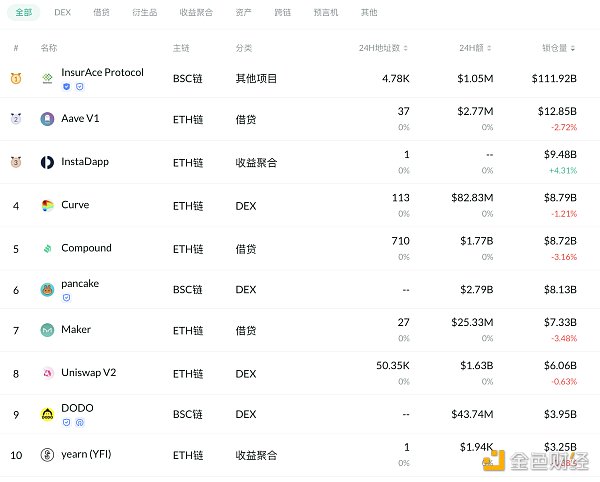The width and height of the screenshot is (600, 482).
Task: Select the 其他 tab
Action: [369, 12]
